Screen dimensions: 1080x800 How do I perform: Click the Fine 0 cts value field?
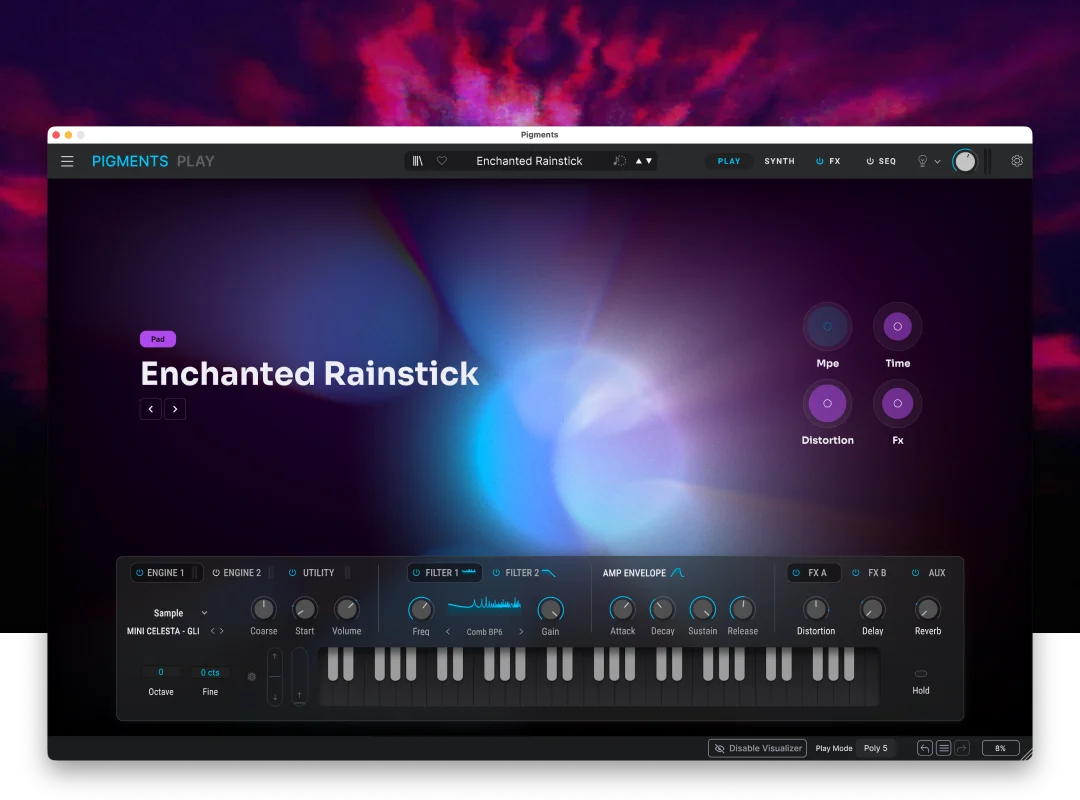coord(210,673)
